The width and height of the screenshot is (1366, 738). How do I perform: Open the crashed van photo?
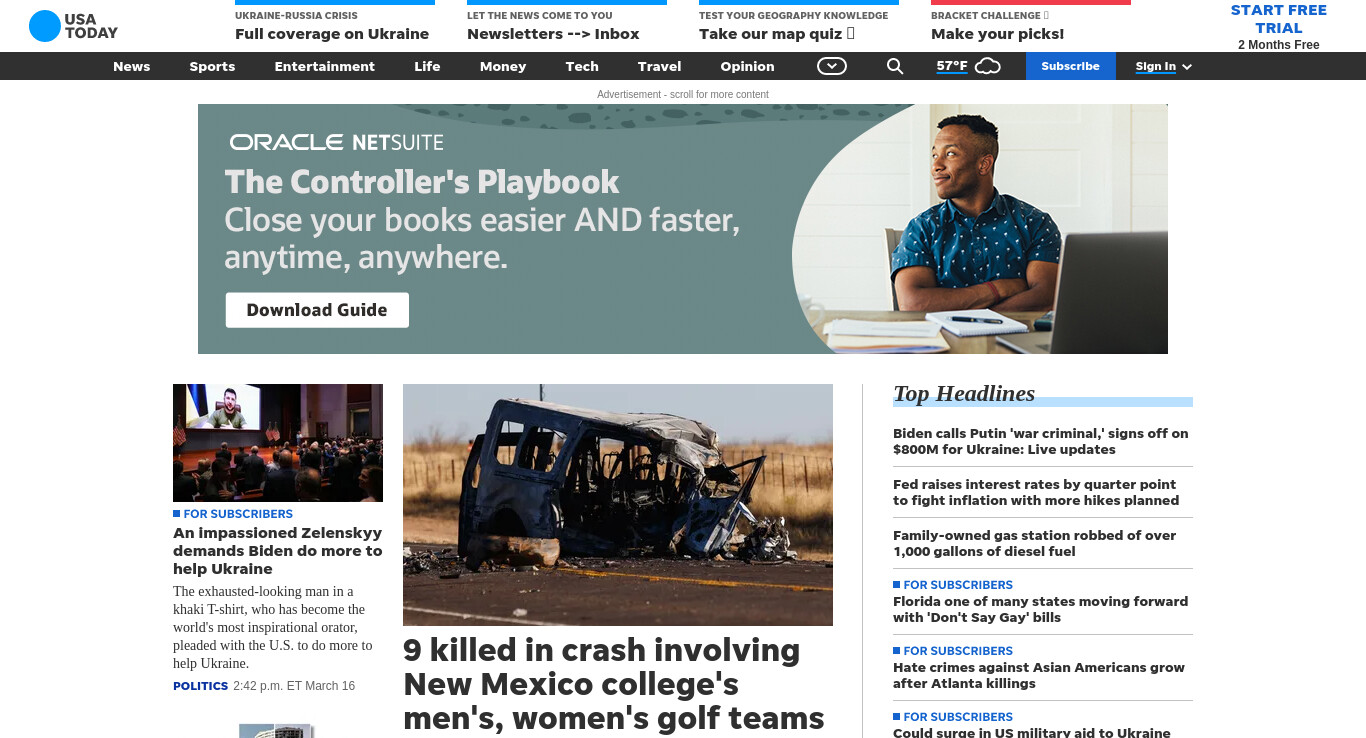[618, 505]
